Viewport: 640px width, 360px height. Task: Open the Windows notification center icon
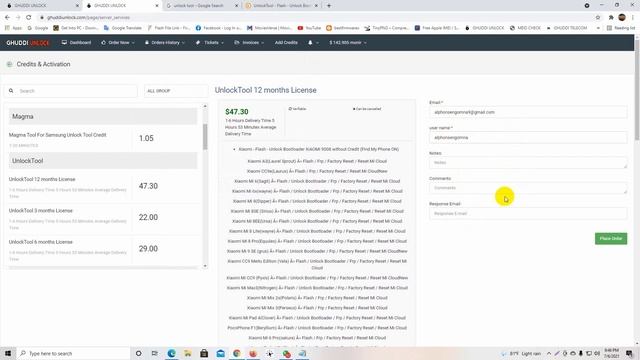pos(629,353)
